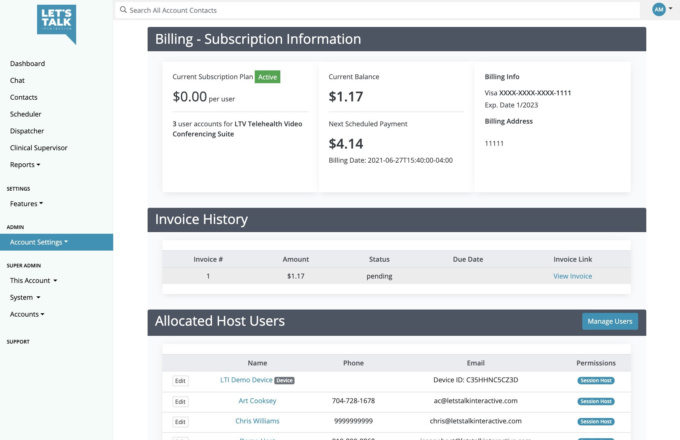680x440 pixels.
Task: Collapse the Account Settings menu
Action: pyautogui.click(x=39, y=242)
